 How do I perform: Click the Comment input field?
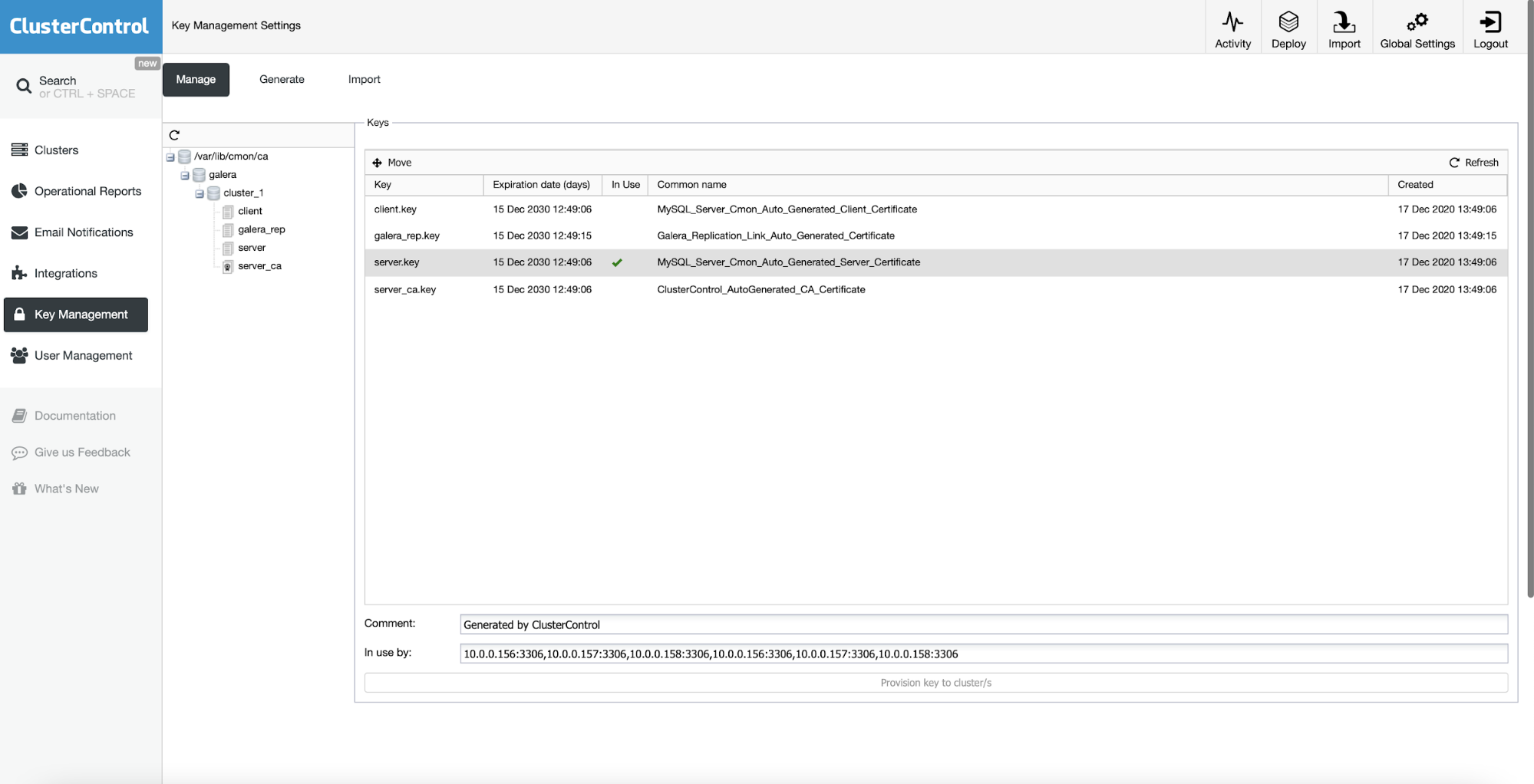[x=984, y=624]
